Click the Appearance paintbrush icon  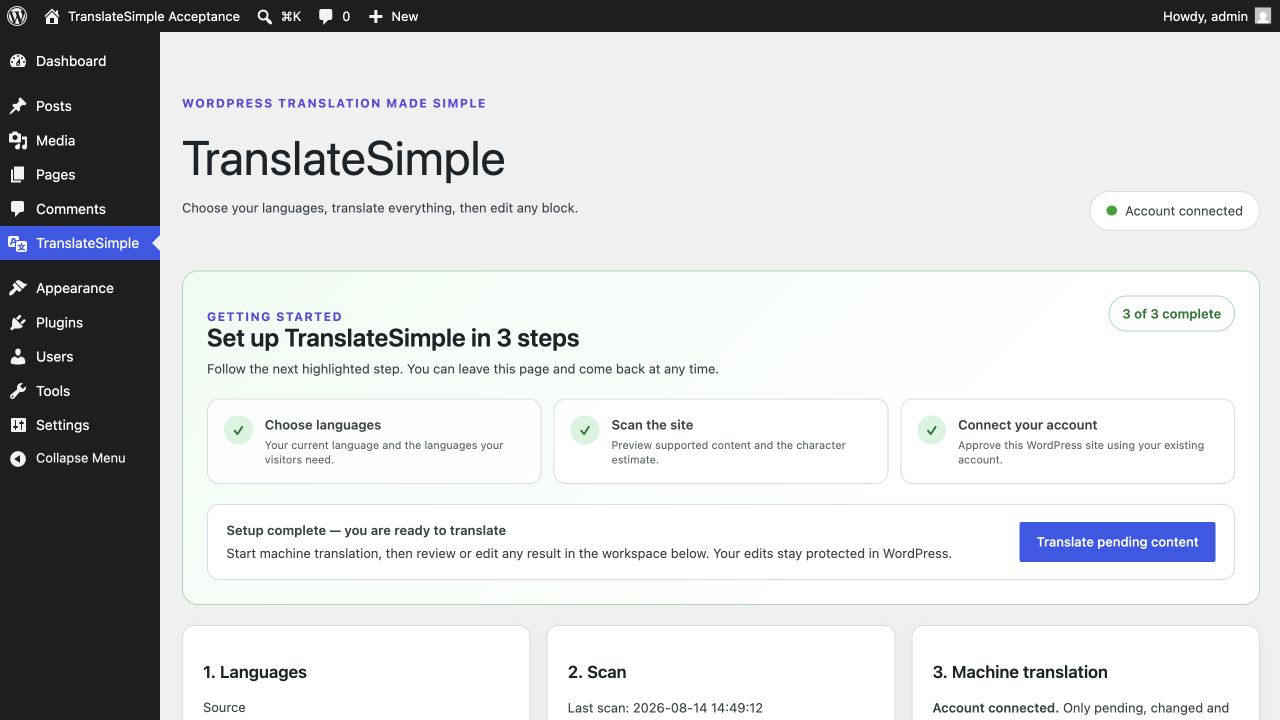pyautogui.click(x=18, y=288)
